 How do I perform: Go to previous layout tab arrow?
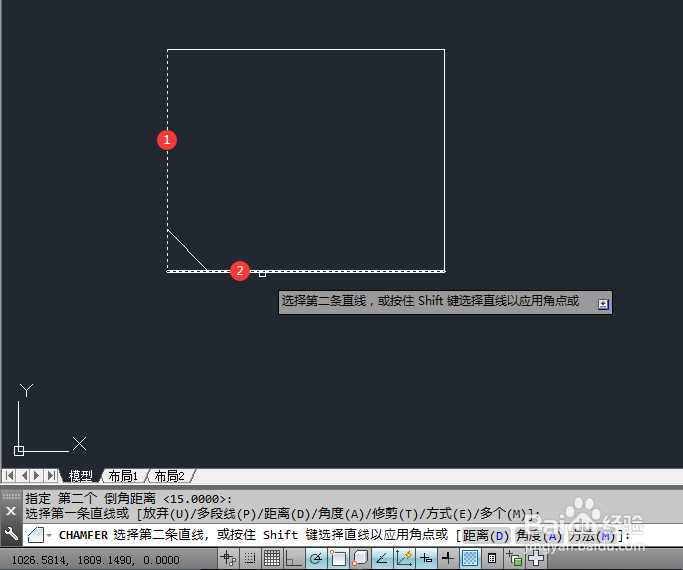(x=24, y=476)
